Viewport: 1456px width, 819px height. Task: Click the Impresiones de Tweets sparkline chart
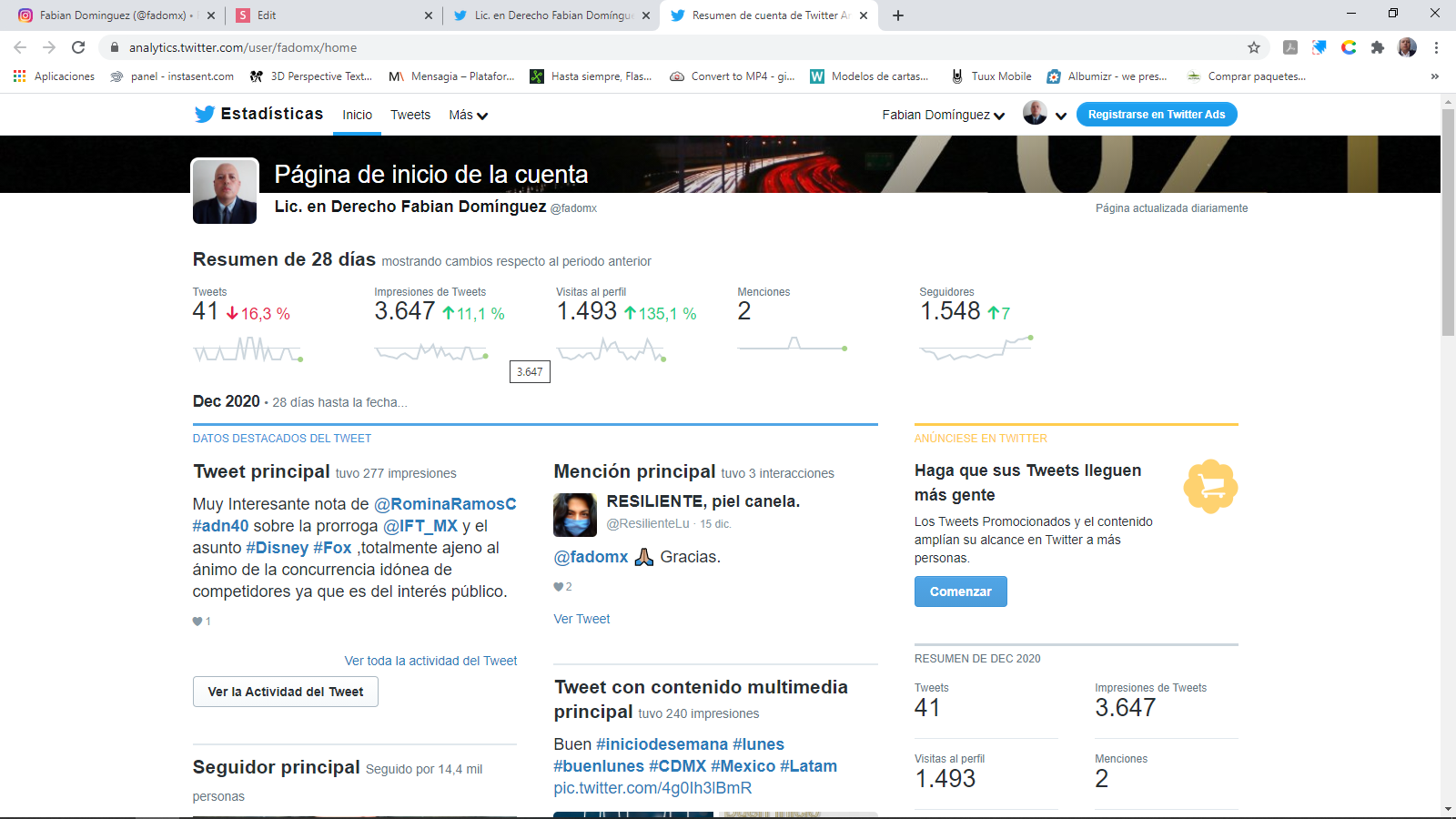pyautogui.click(x=431, y=351)
